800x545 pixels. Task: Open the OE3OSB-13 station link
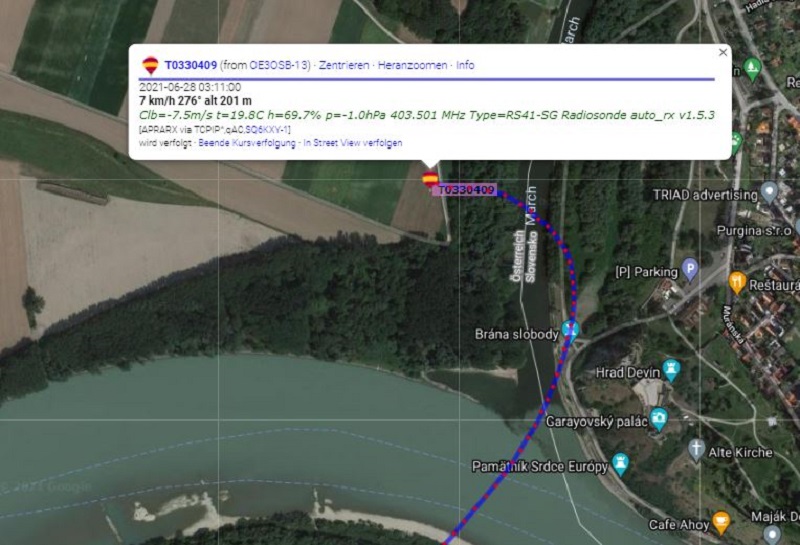tap(278, 65)
